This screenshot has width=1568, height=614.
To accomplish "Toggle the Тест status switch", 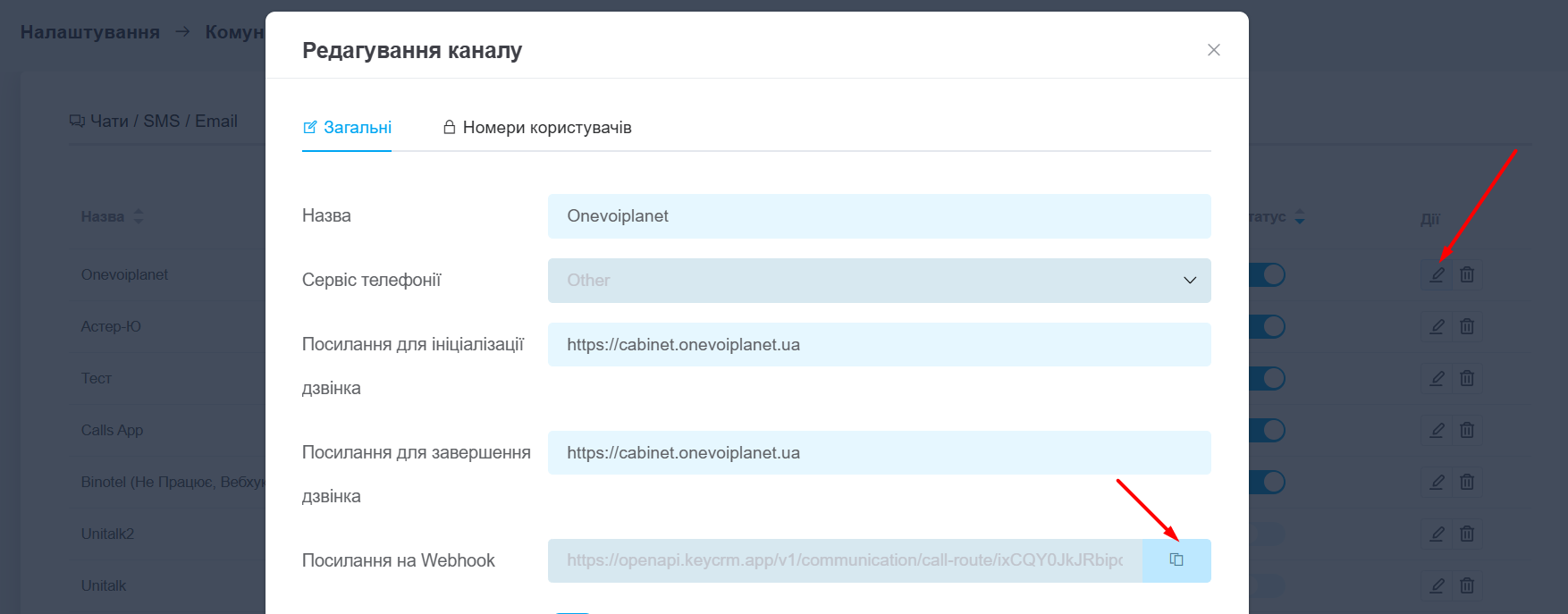I will coord(1267,378).
